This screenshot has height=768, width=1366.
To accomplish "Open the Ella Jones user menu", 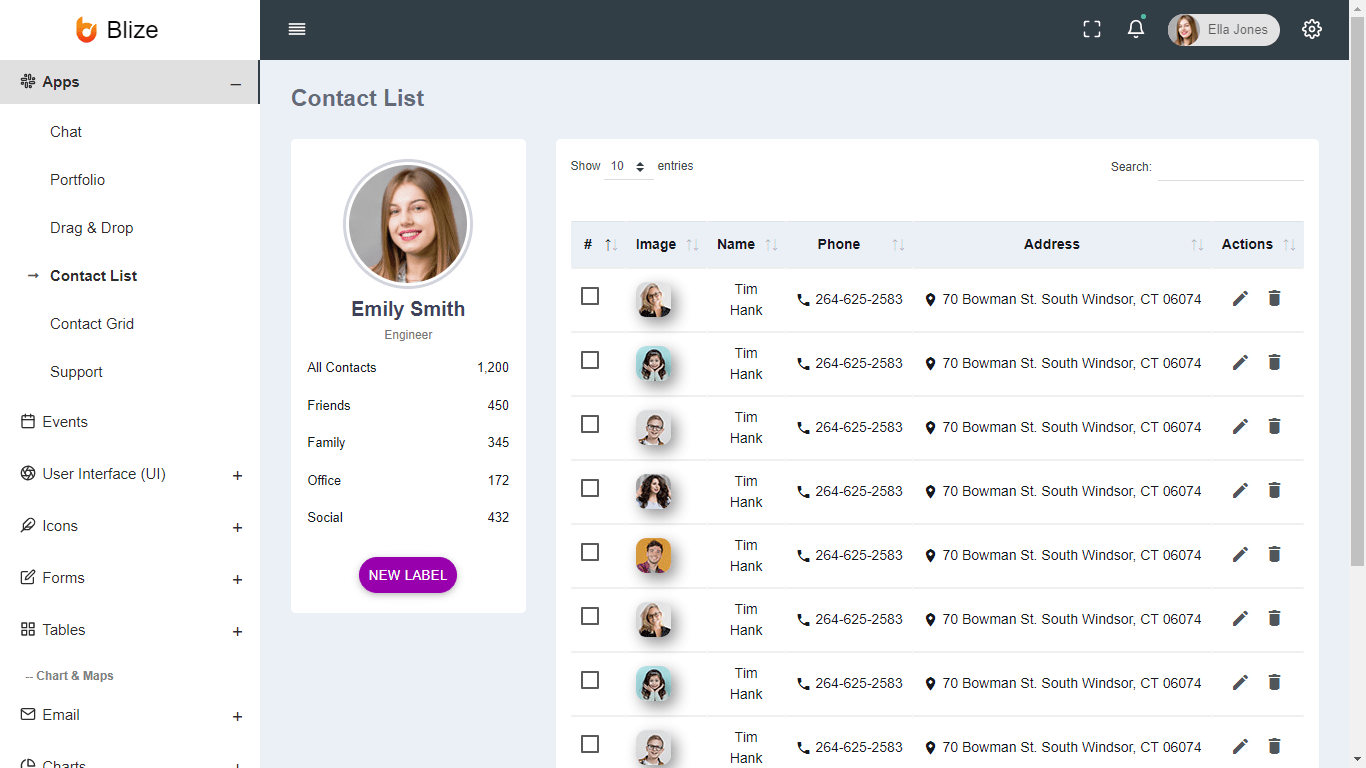I will click(1224, 30).
